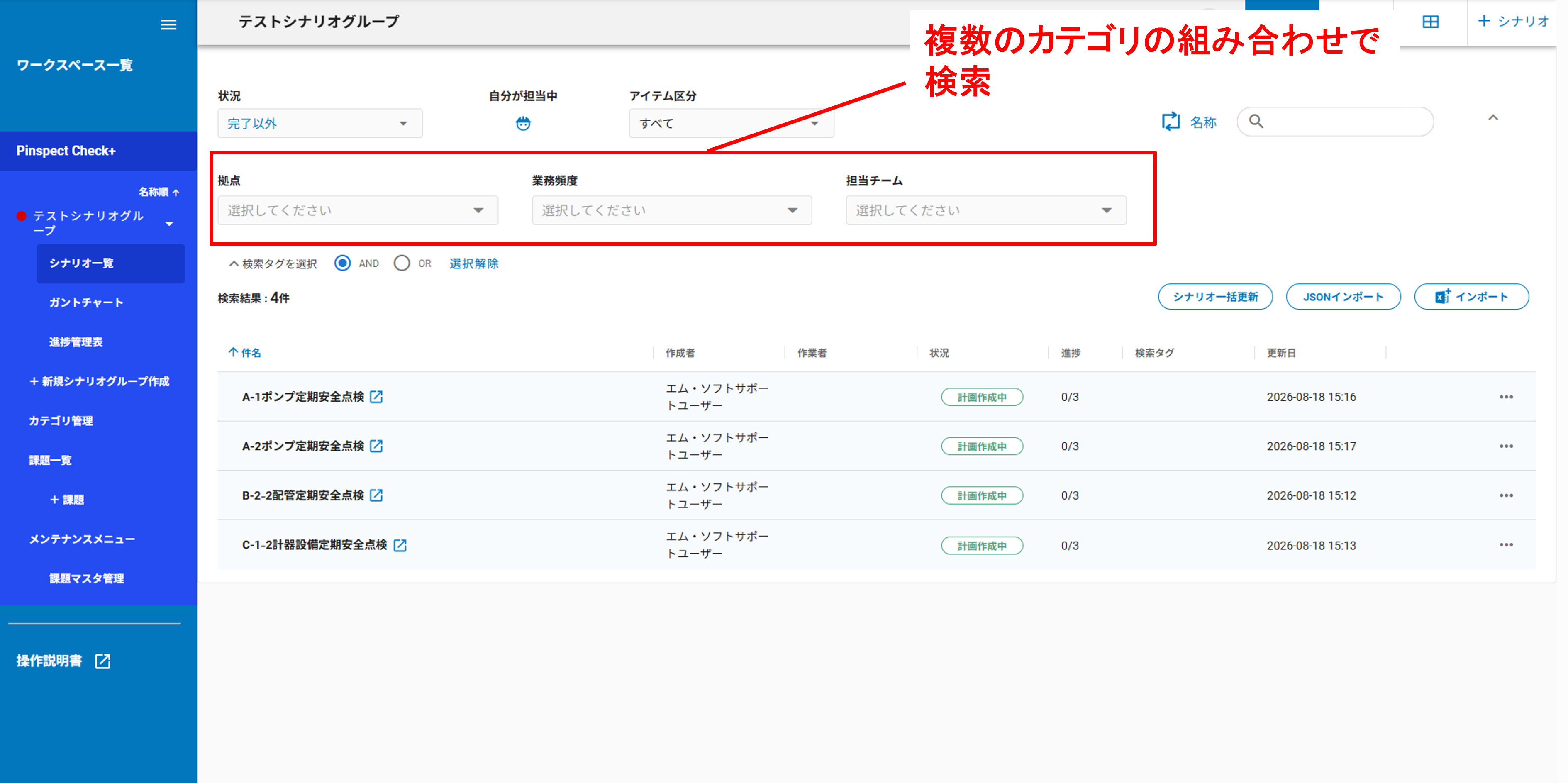The image size is (1568, 783).
Task: Click the 作成者 column header
Action: point(680,353)
